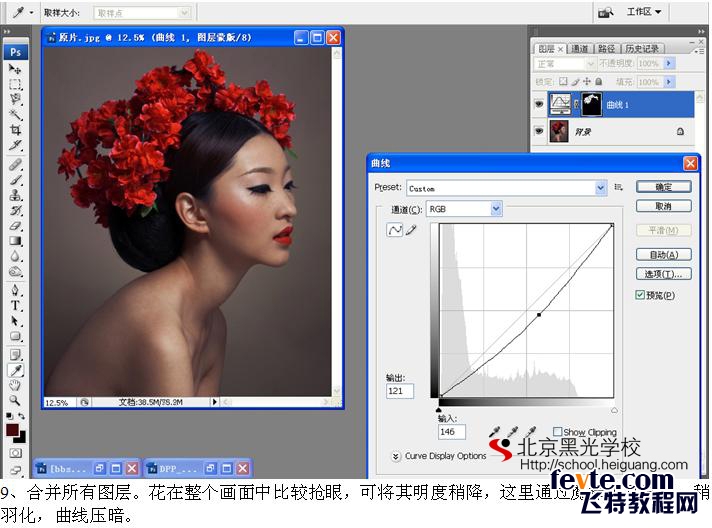Select the Magic Wand tool

(x=15, y=114)
